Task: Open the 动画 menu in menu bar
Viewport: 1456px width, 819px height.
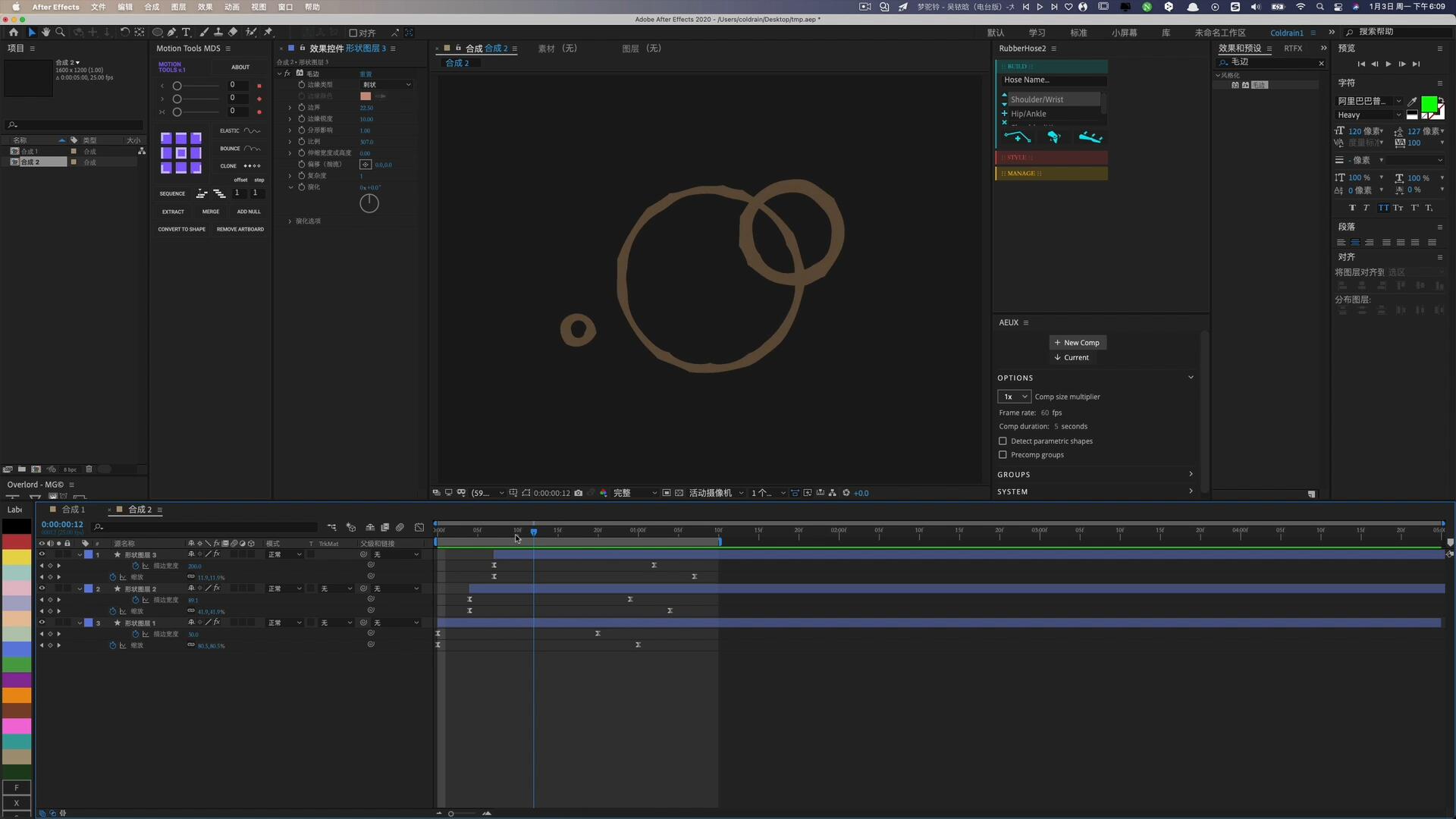Action: click(232, 7)
